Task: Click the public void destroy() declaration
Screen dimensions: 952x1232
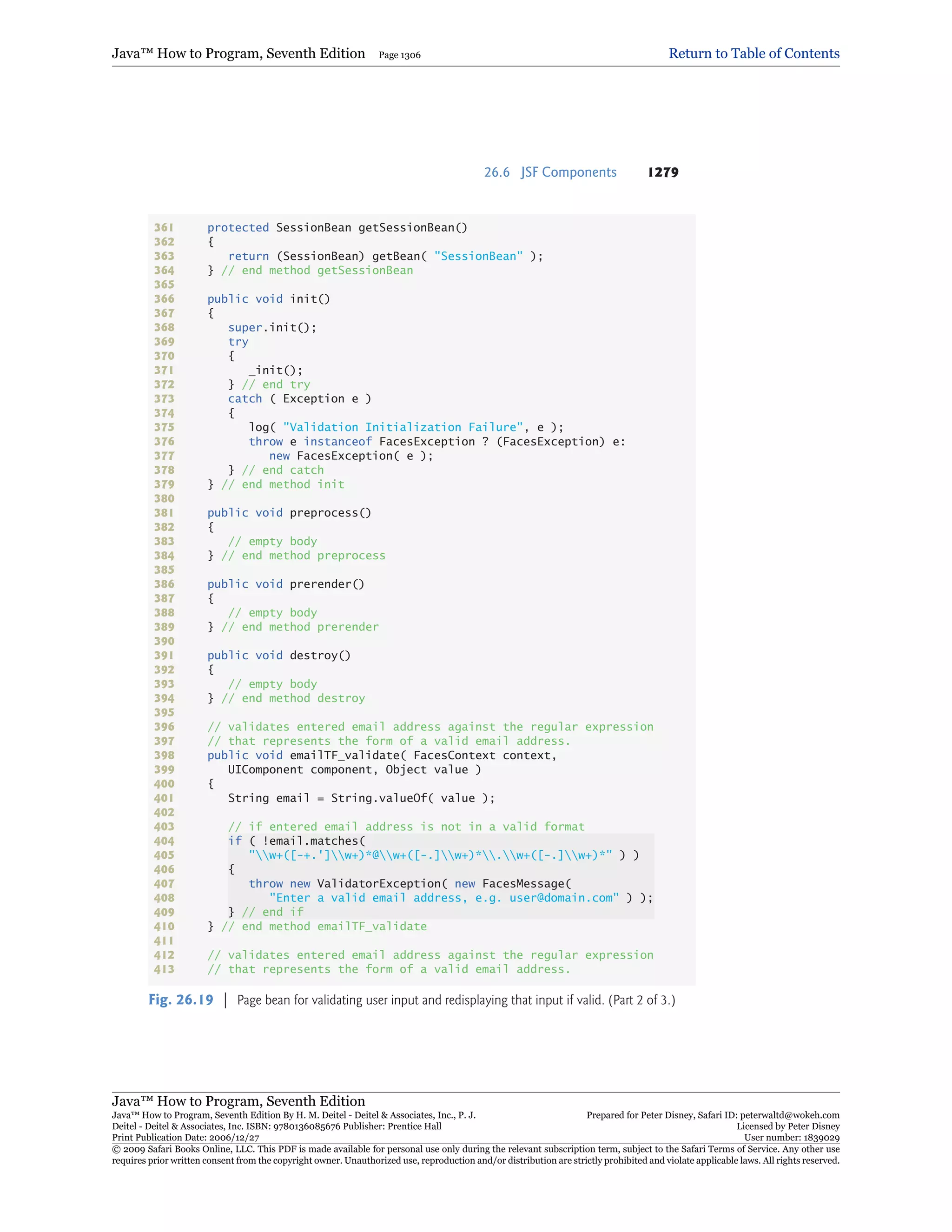Action: coord(278,656)
